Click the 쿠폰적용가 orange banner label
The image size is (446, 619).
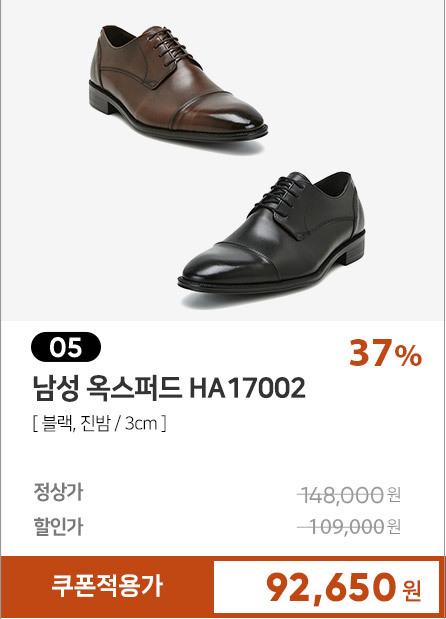point(107,586)
